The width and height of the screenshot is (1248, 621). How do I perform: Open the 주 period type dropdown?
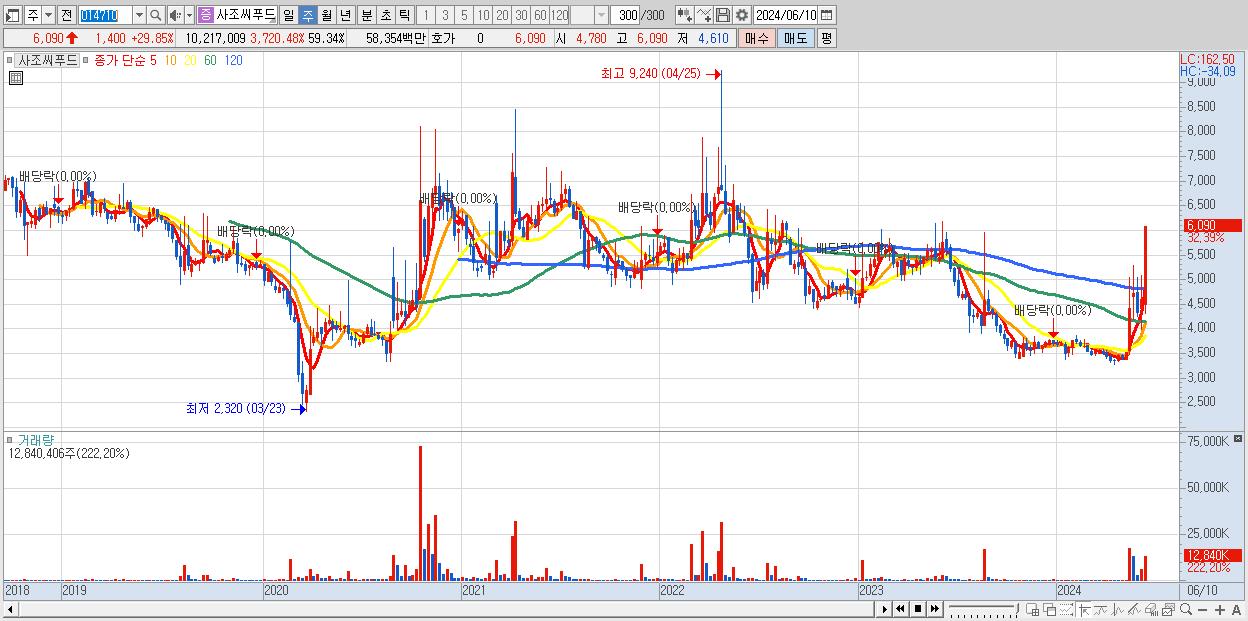click(x=48, y=15)
